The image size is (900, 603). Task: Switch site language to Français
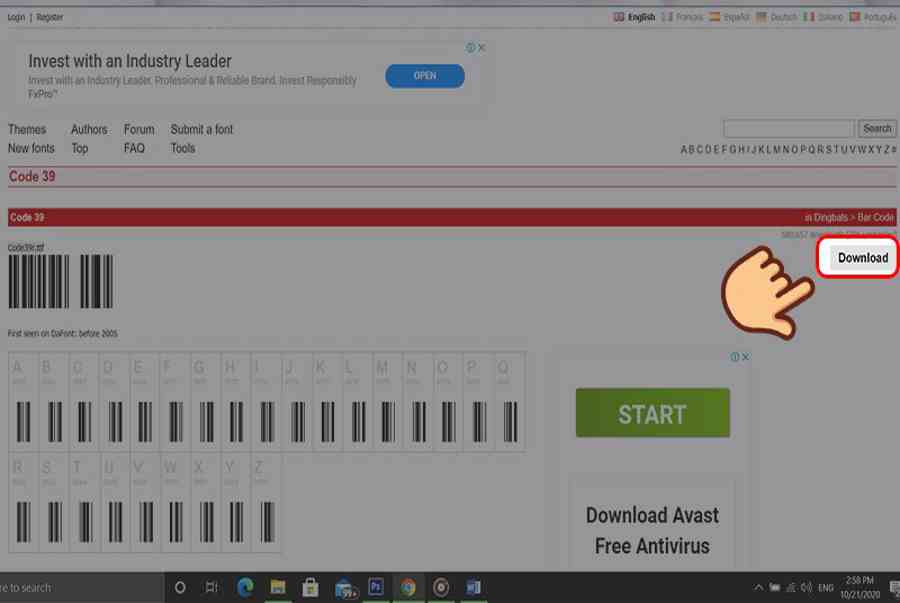coord(682,17)
